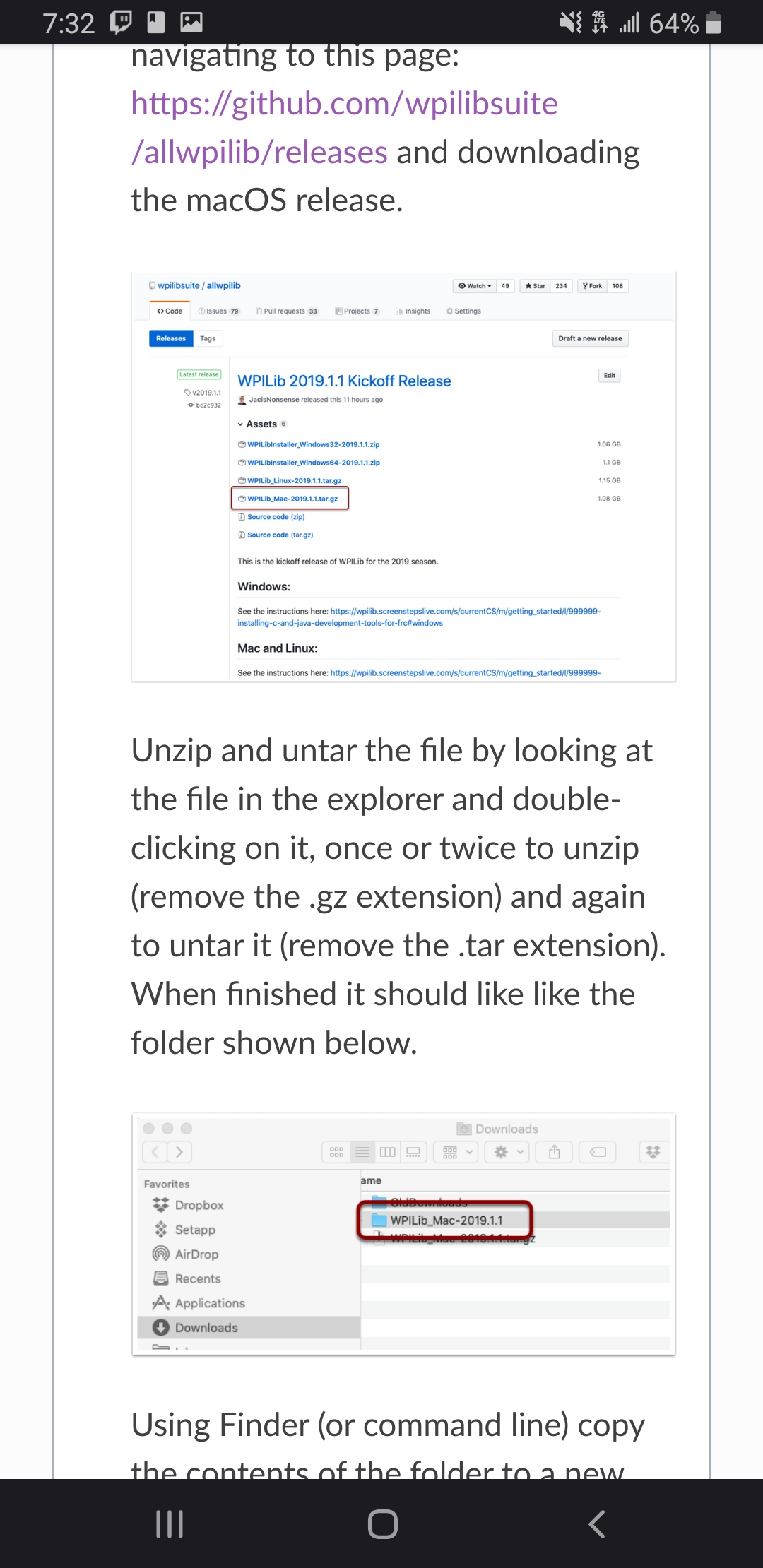Click the tag icon in Finder toolbar
This screenshot has width=763, height=1568.
click(598, 1152)
